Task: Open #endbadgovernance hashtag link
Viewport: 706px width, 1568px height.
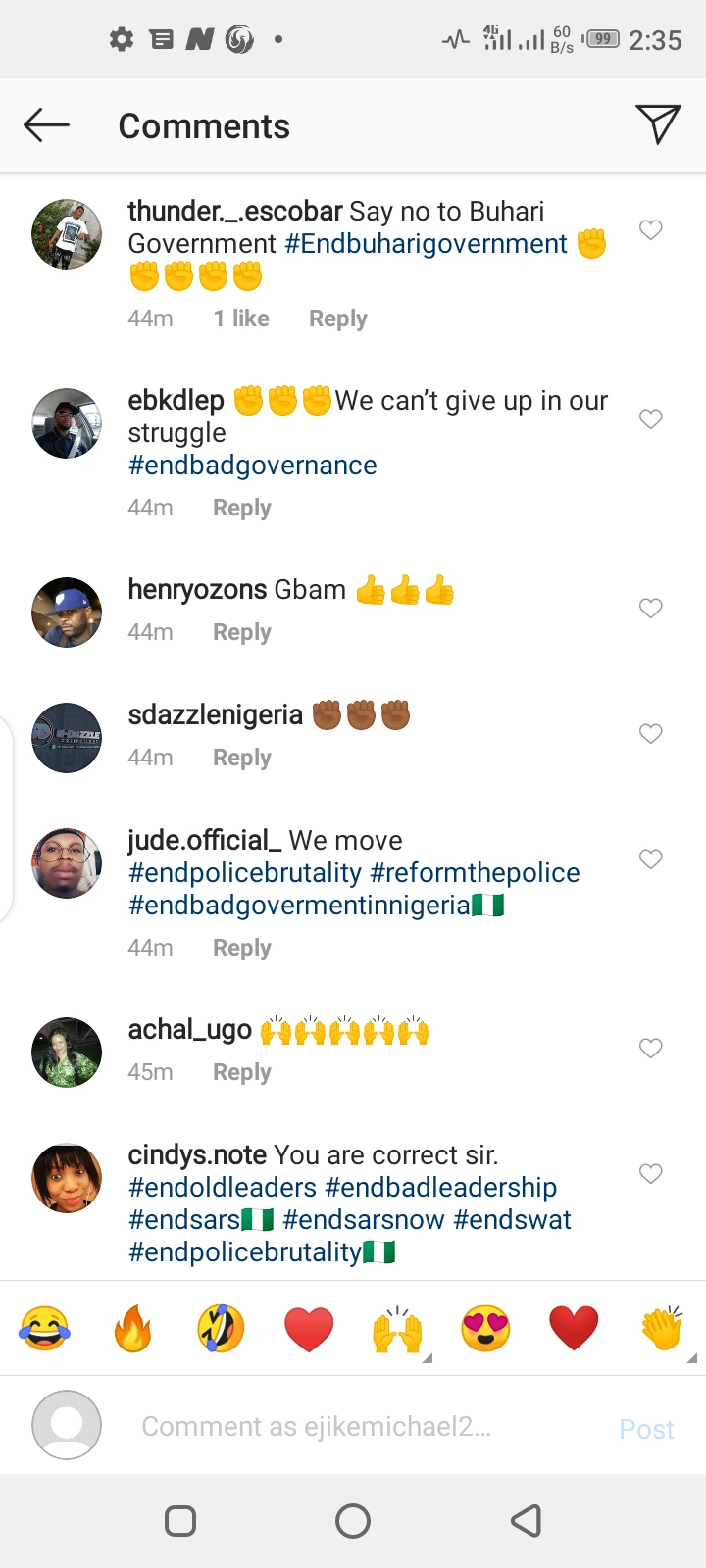Action: coord(252,465)
